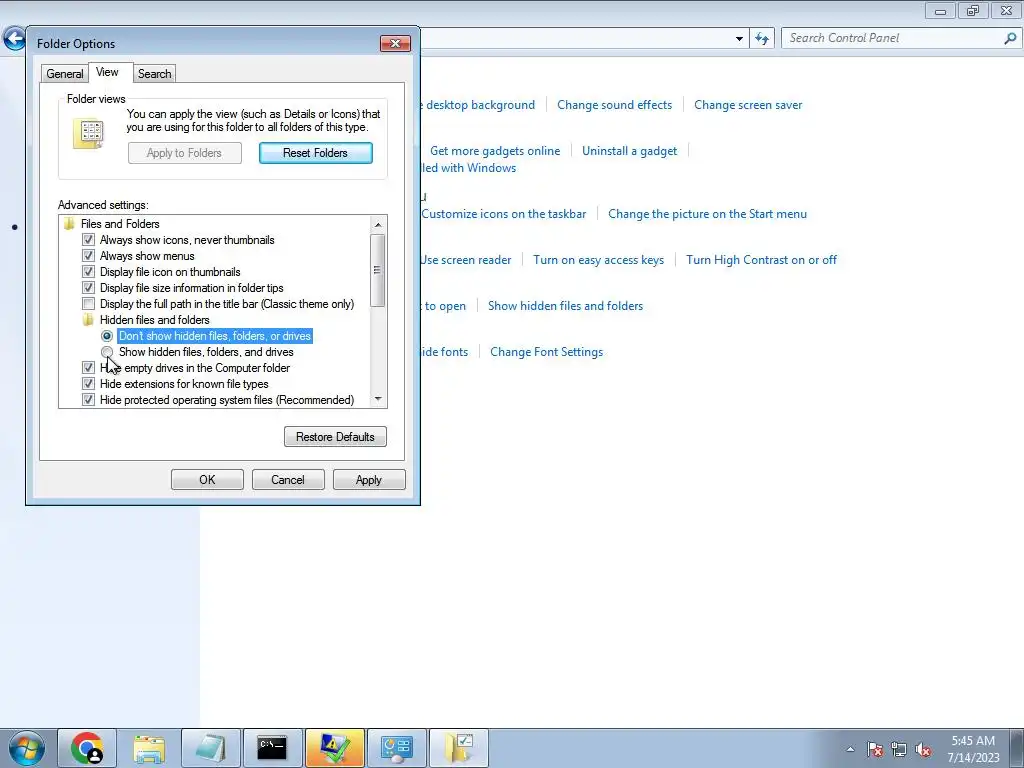Click the Files and Folders folder icon
This screenshot has height=768, width=1024.
(69, 224)
